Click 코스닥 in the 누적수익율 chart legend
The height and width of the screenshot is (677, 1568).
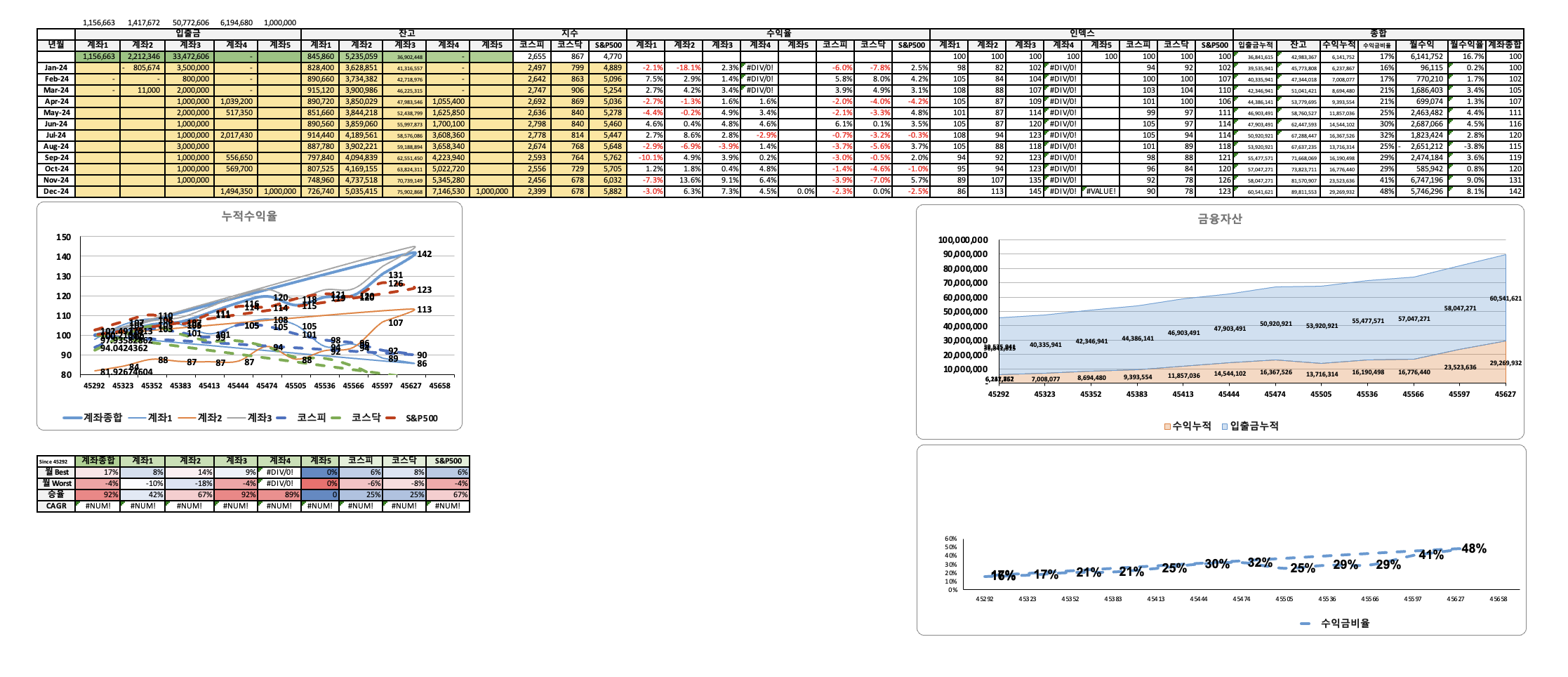[x=355, y=418]
